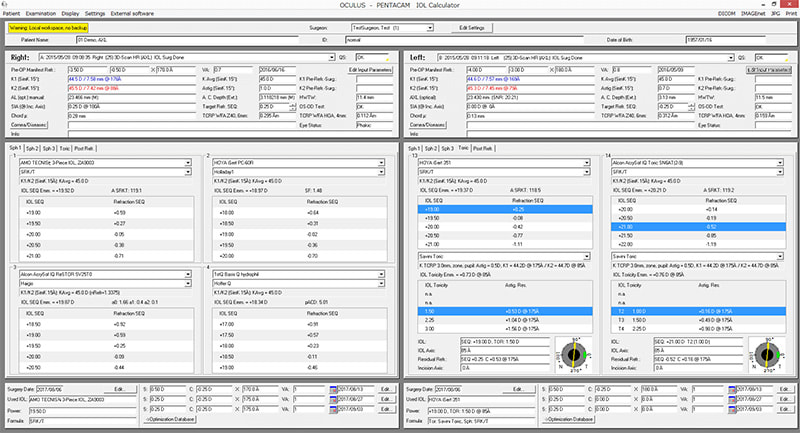800x433 pixels.
Task: Click the AcrySof toric axis diagram
Action: point(767,354)
